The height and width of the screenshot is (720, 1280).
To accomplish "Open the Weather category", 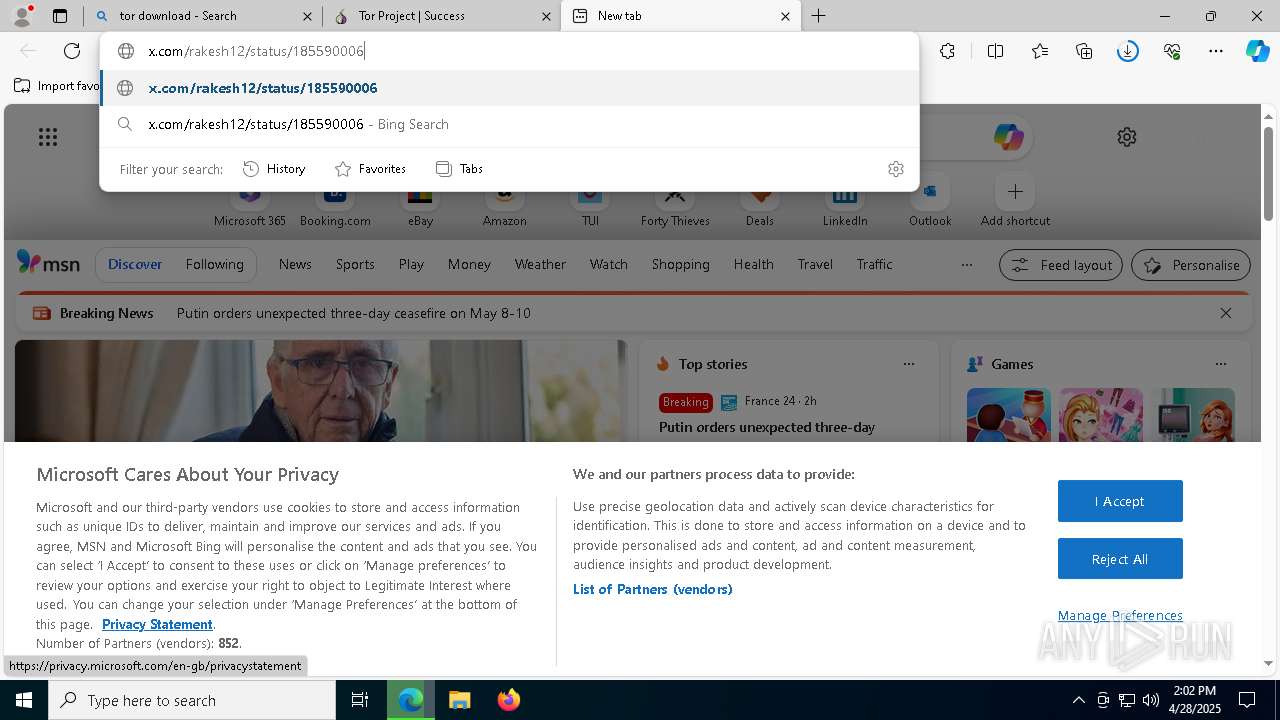I will (540, 264).
